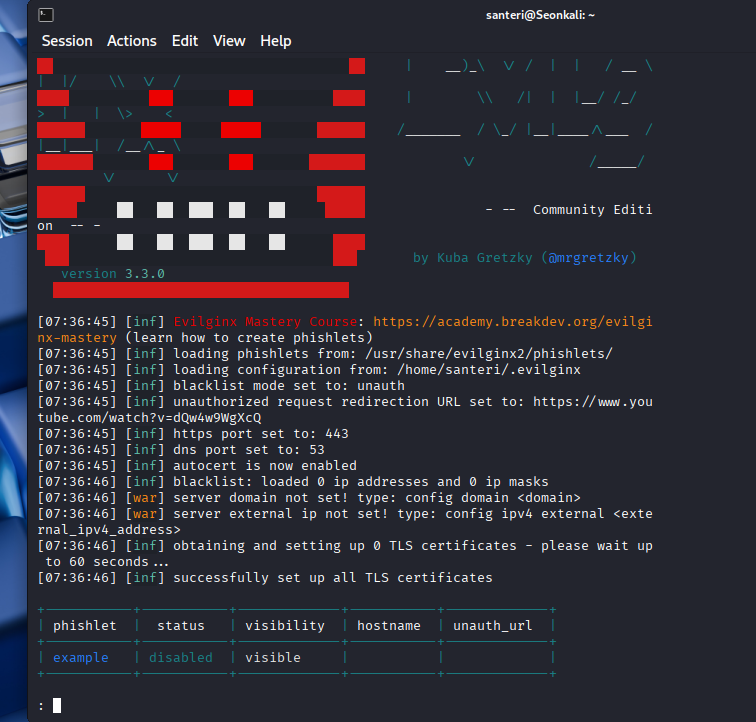Screen dimensions: 756x722
Task: Open the Session menu
Action: [x=67, y=41]
